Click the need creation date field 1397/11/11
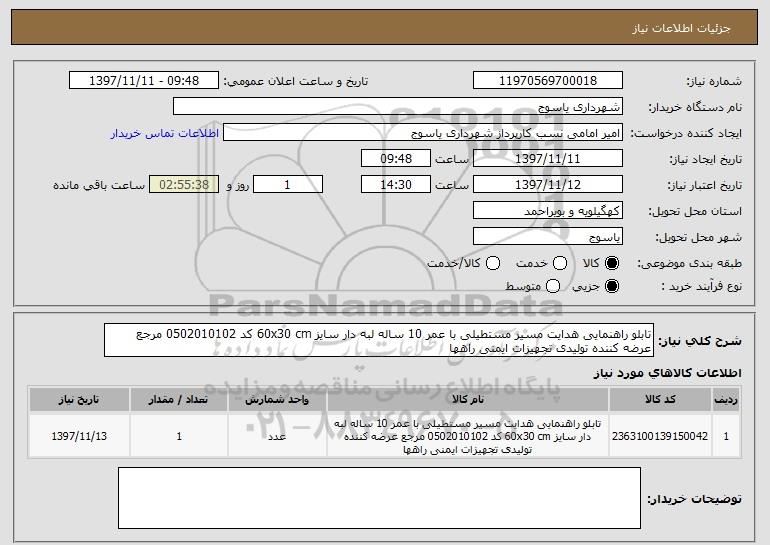 (x=548, y=159)
